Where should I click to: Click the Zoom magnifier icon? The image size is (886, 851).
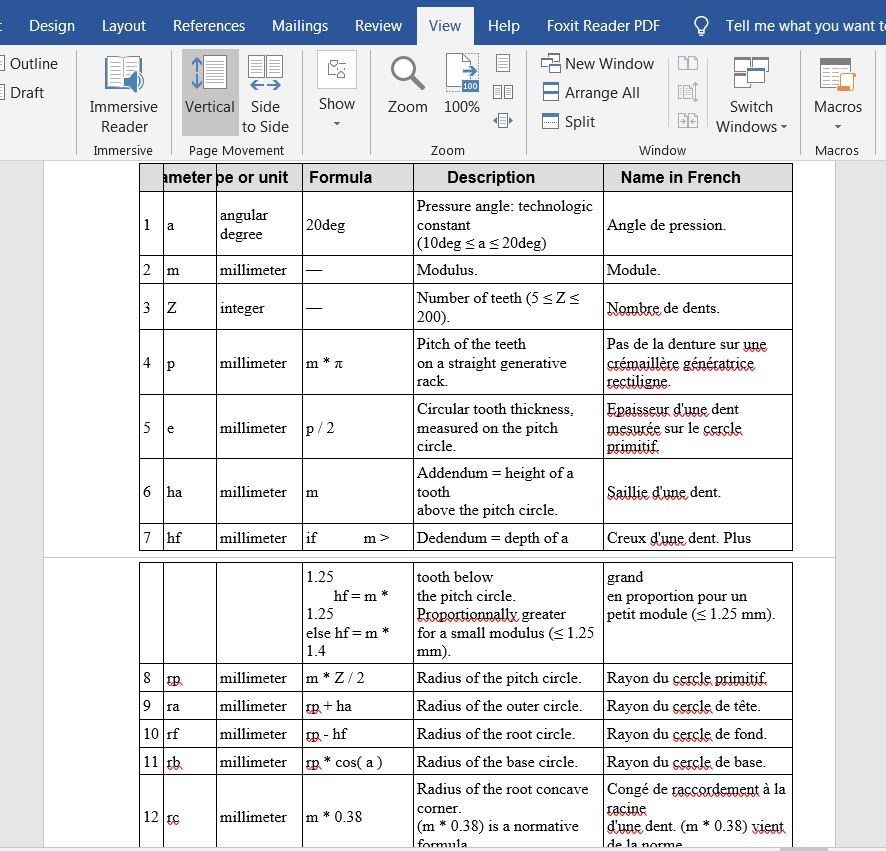tap(407, 85)
